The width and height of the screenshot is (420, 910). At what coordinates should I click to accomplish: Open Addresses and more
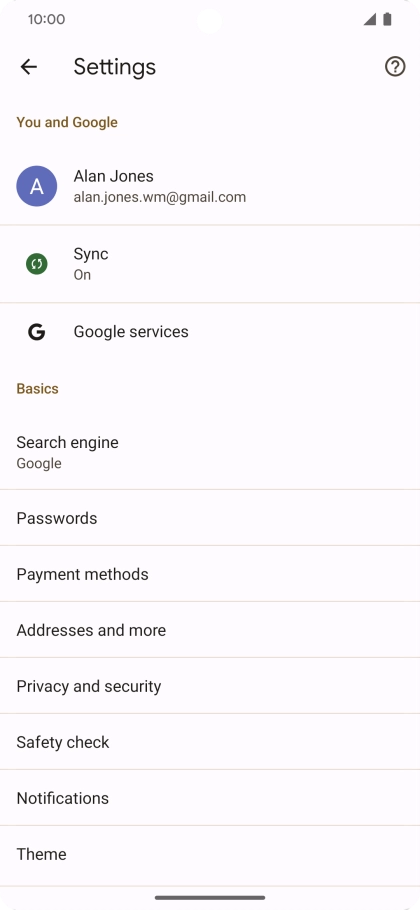click(210, 630)
